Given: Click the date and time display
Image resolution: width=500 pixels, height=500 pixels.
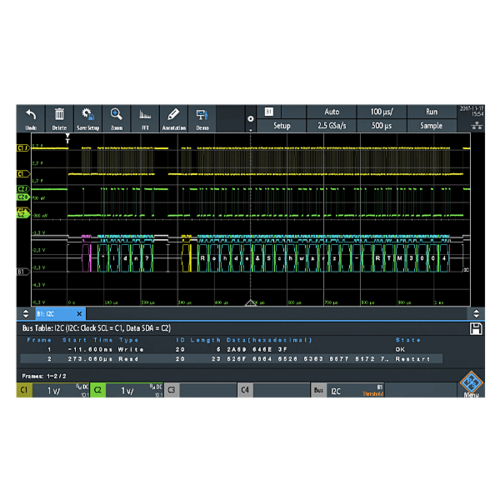Looking at the screenshot, I should click(471, 111).
